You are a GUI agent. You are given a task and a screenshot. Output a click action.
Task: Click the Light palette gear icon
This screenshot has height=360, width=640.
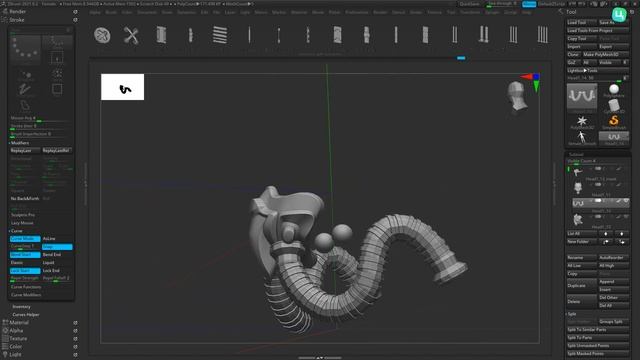coord(75,355)
